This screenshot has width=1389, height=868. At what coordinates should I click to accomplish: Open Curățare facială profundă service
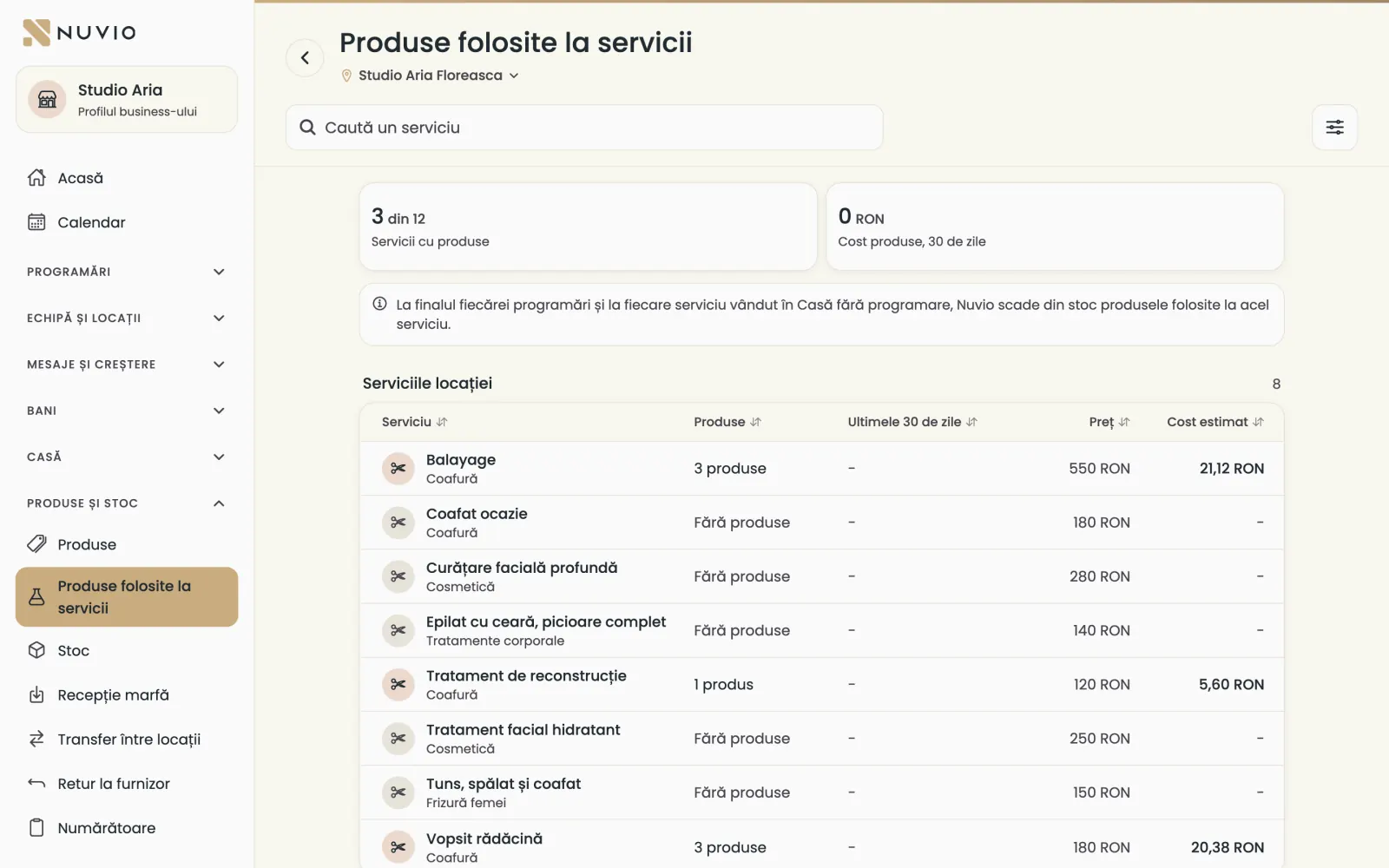coord(822,576)
